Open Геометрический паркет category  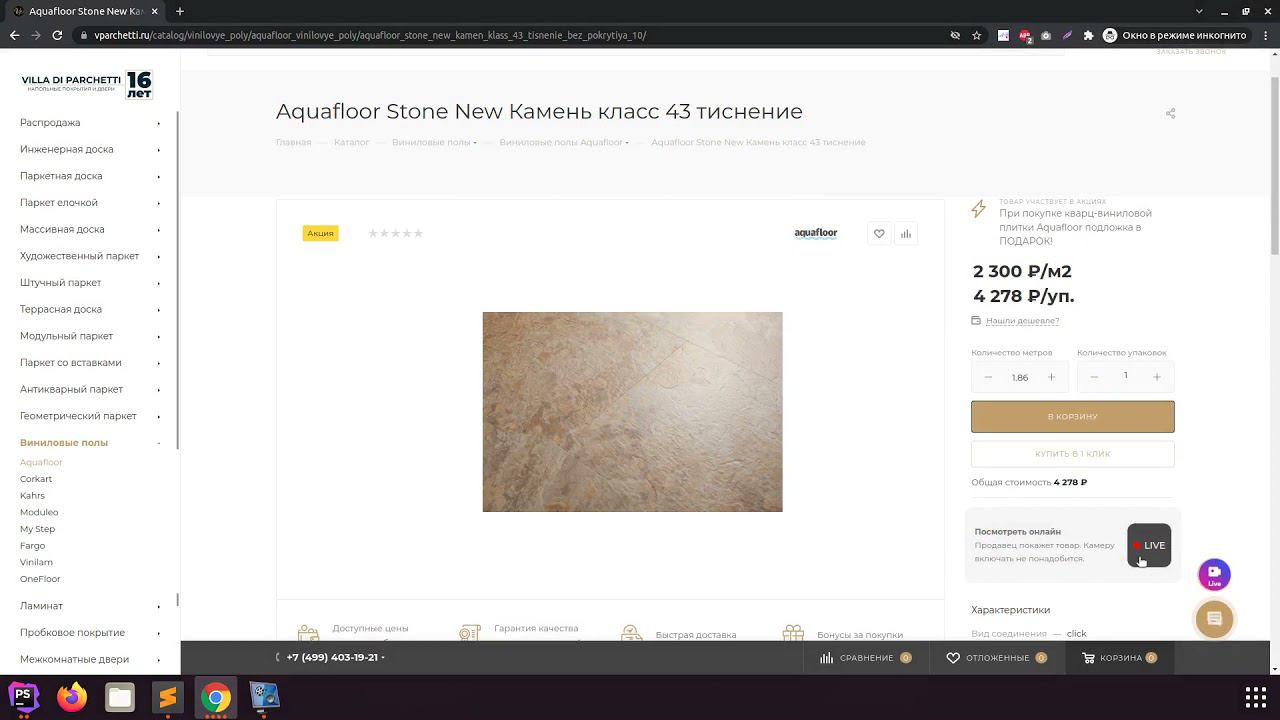pos(78,416)
